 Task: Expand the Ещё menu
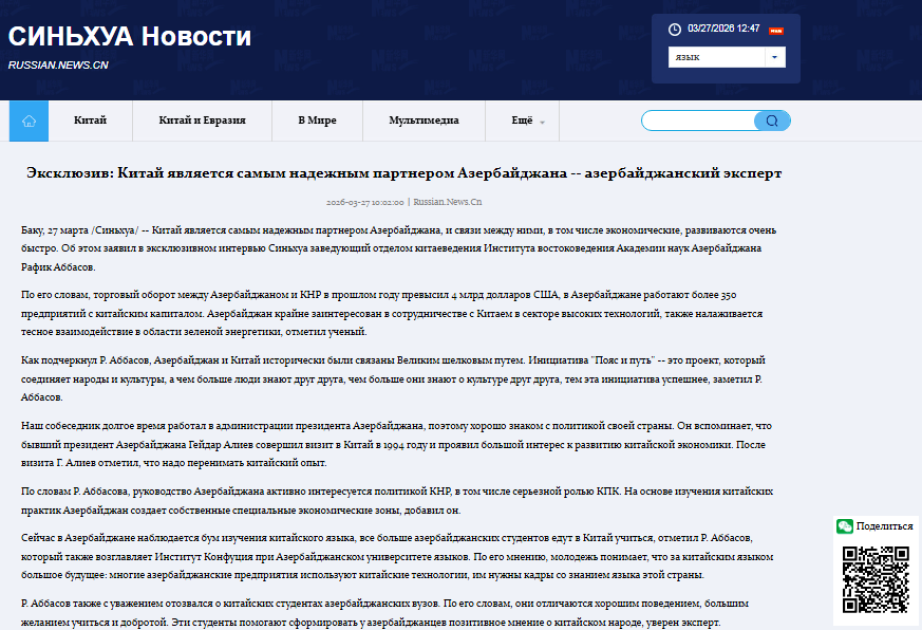(x=527, y=121)
